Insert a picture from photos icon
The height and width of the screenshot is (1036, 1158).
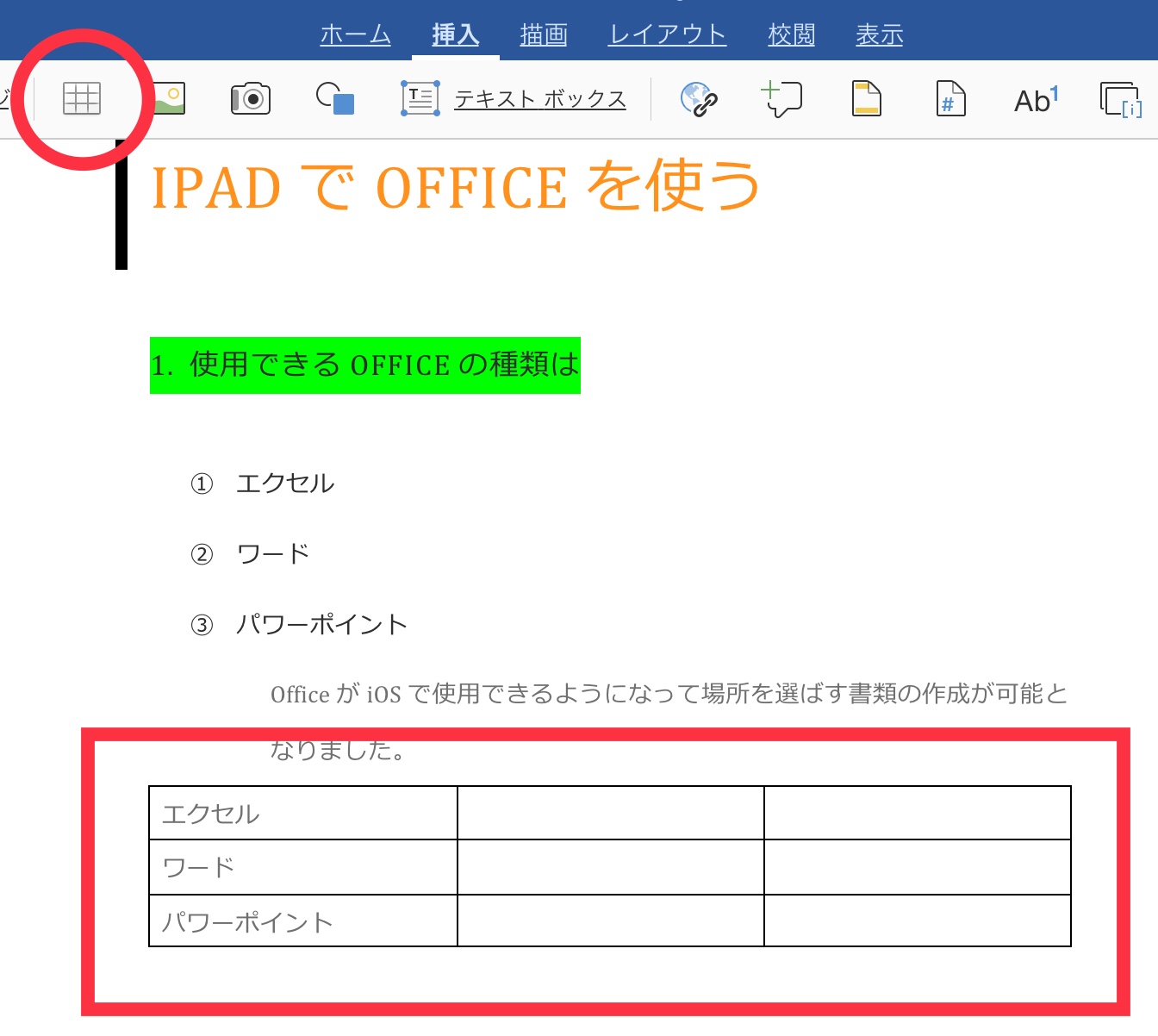pos(169,98)
